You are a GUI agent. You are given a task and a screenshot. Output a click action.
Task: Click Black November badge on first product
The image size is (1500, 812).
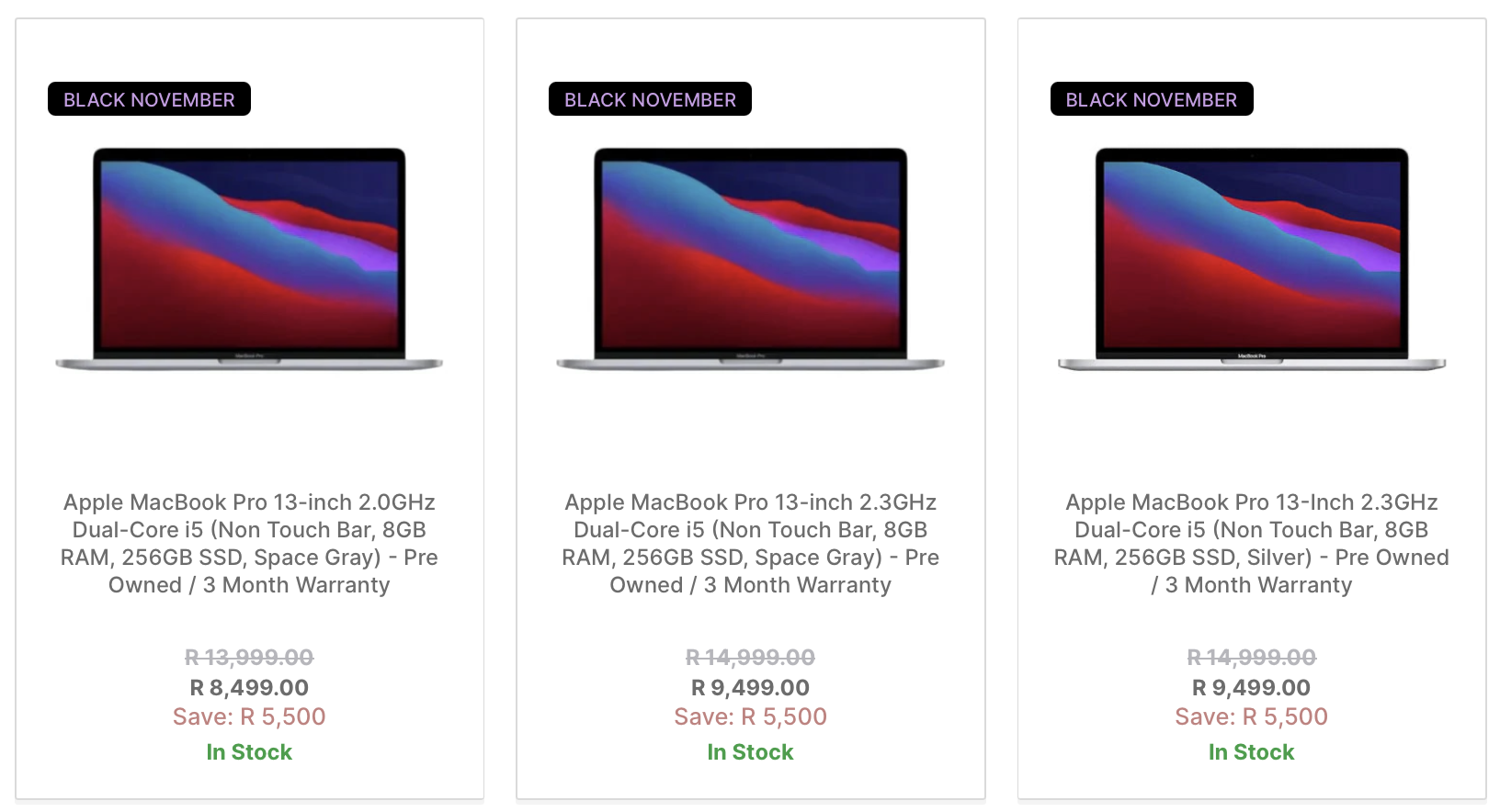pos(149,99)
